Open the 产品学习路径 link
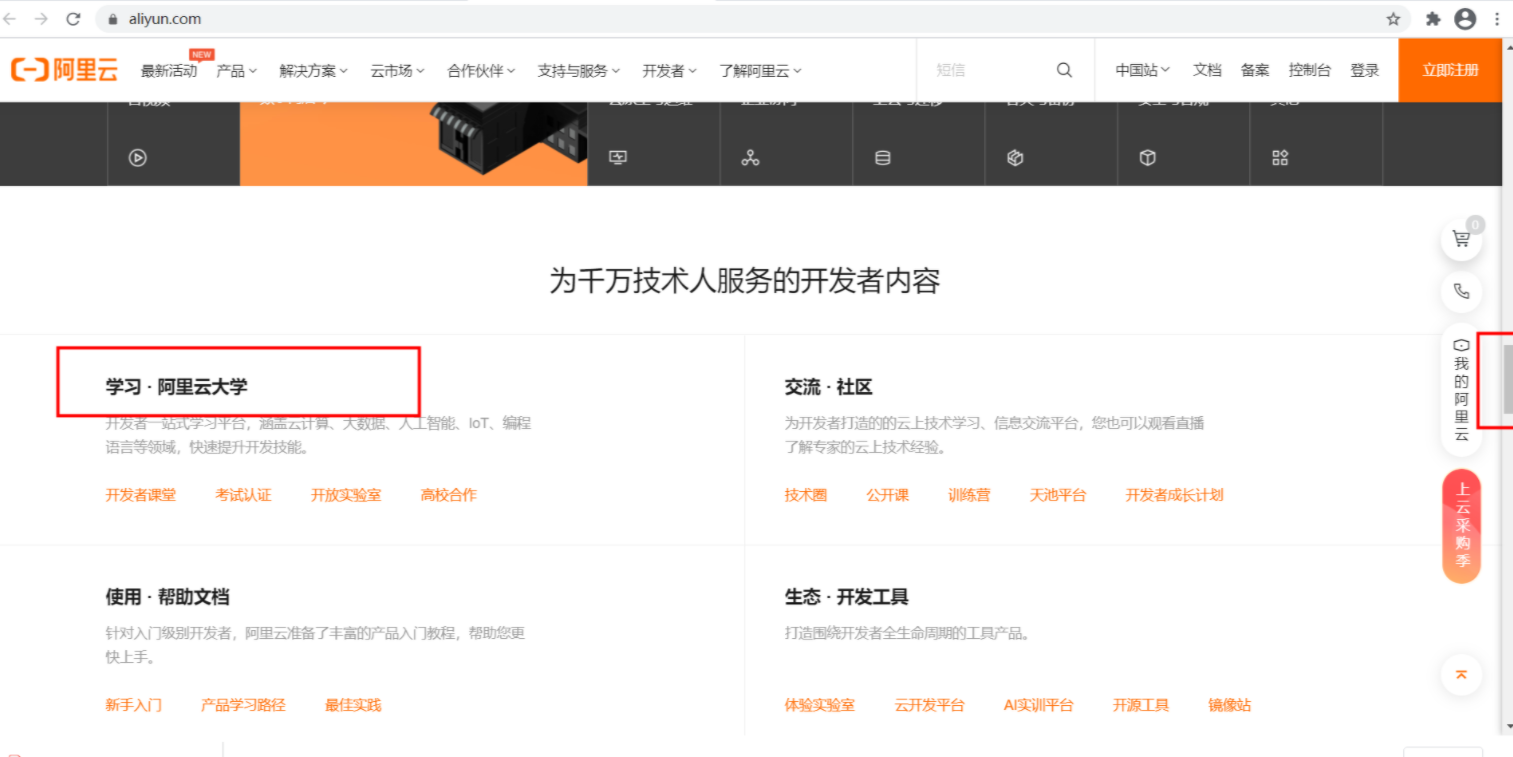Viewport: 1513px width, 757px height. click(x=243, y=705)
